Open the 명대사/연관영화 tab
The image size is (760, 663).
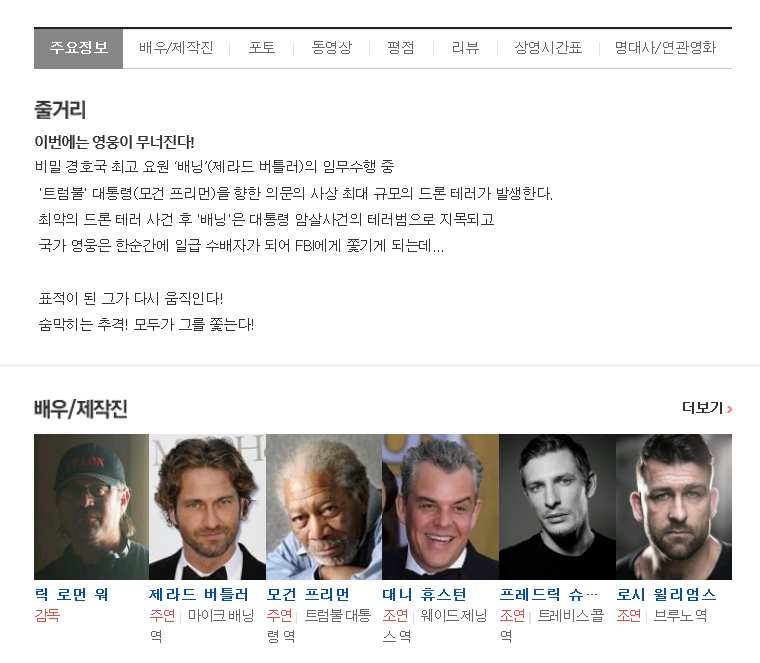coord(665,48)
